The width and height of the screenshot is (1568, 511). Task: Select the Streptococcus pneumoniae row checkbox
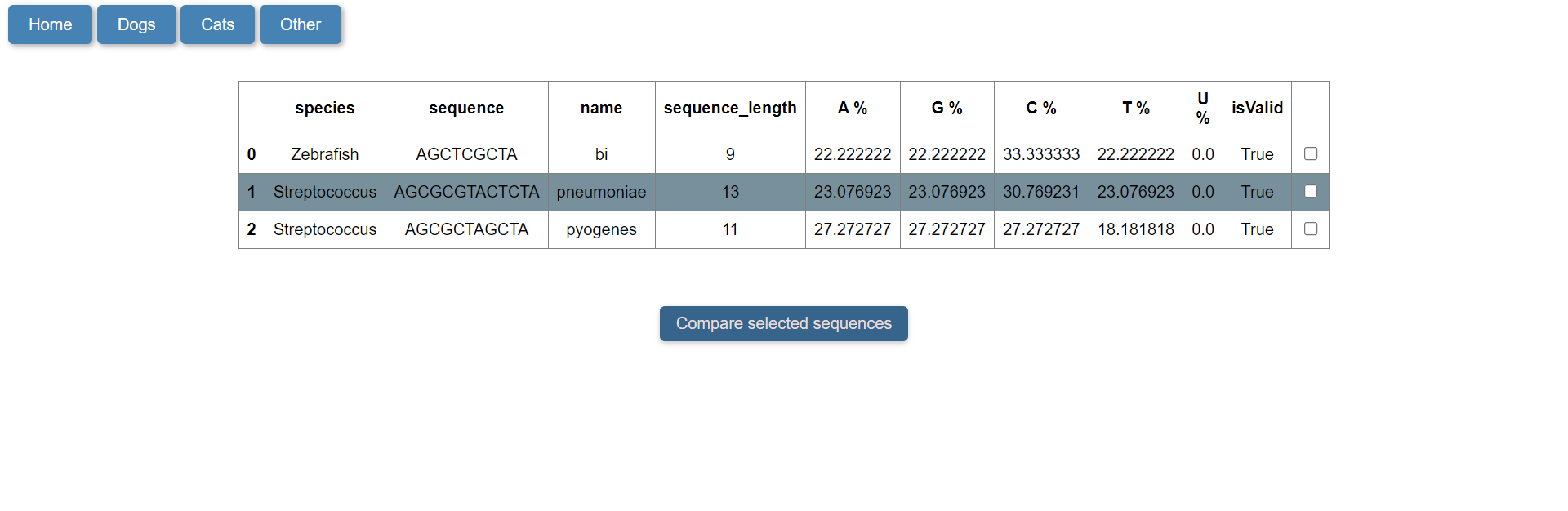1311,191
